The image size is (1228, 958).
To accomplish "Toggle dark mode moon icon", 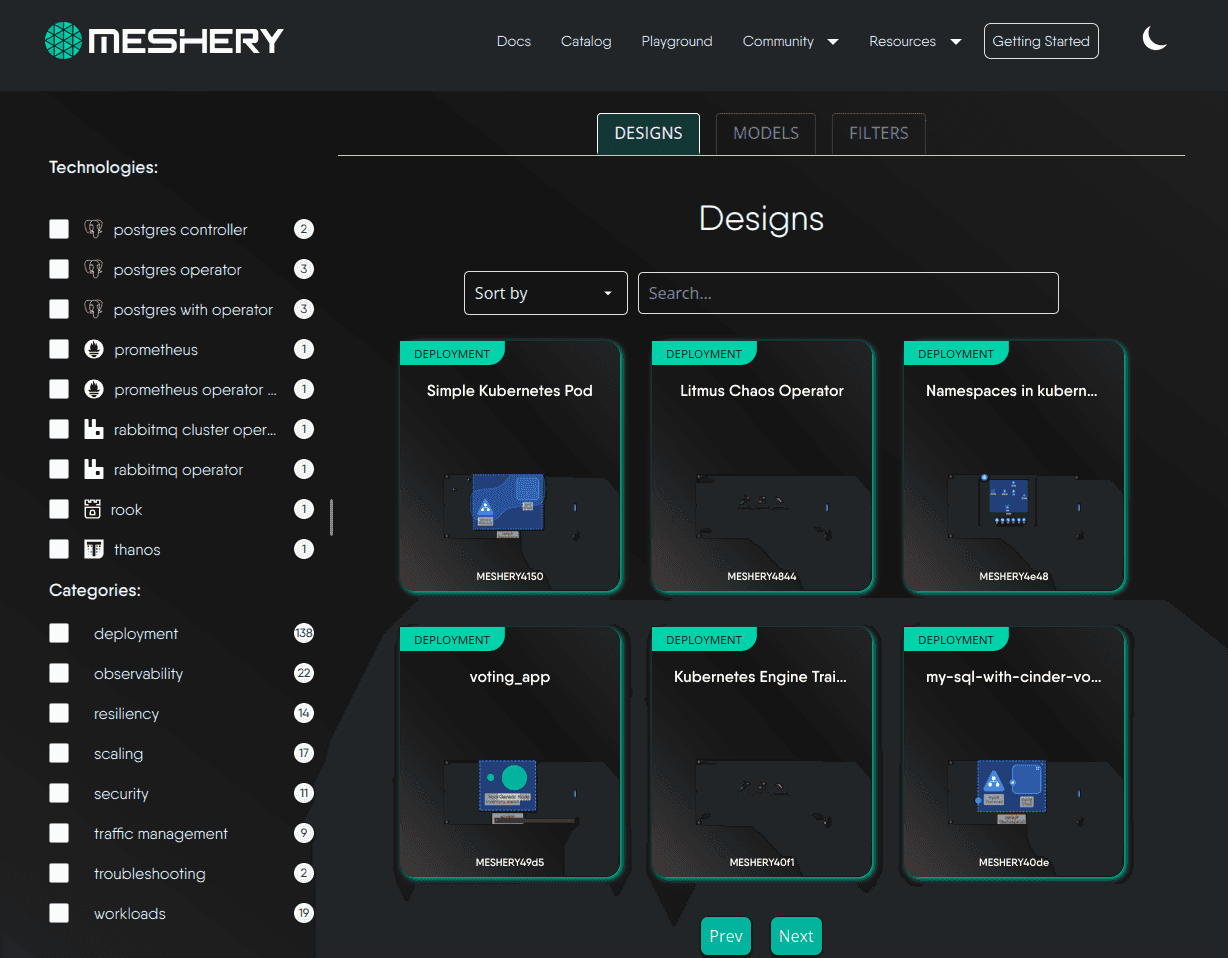I will tap(1155, 39).
